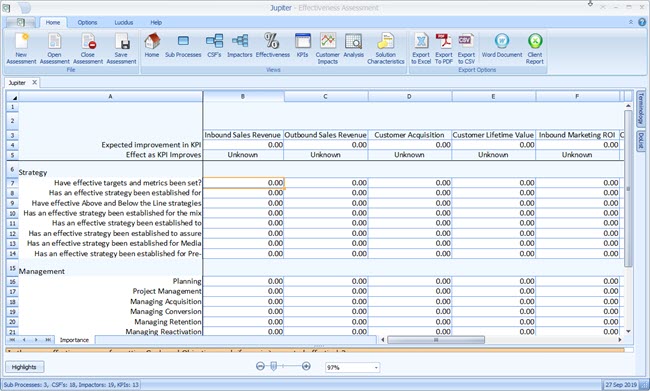The image size is (650, 391).
Task: Open an assessment via Open Assessment
Action: coord(54,49)
